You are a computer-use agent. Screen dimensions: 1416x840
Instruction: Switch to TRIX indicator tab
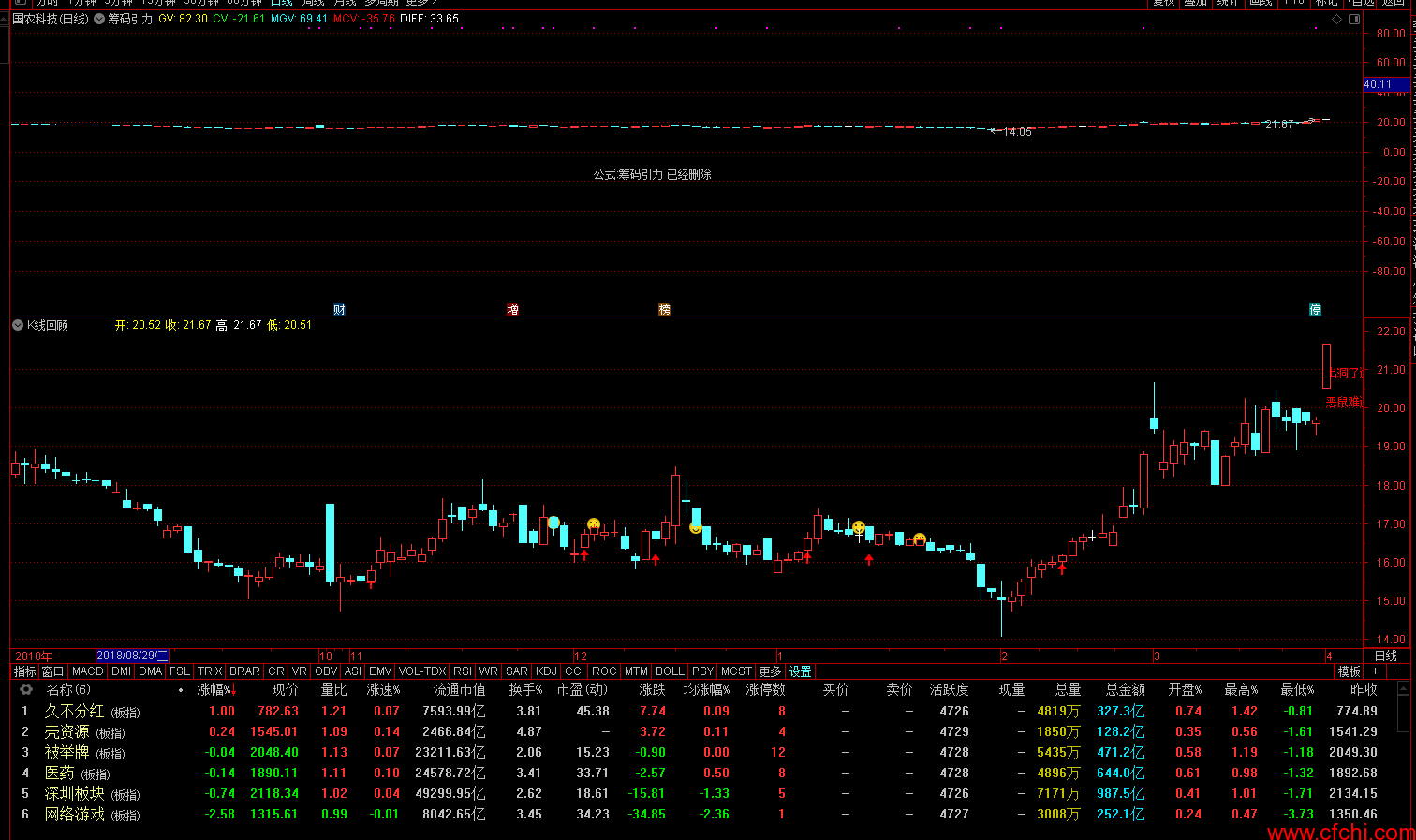[x=210, y=671]
